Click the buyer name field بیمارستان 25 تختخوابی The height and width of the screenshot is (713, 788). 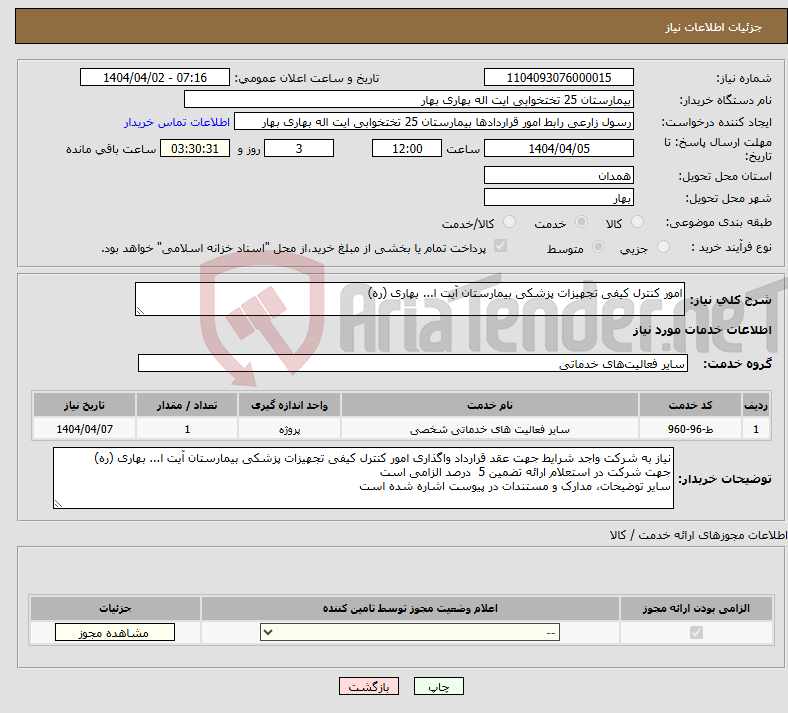point(409,99)
